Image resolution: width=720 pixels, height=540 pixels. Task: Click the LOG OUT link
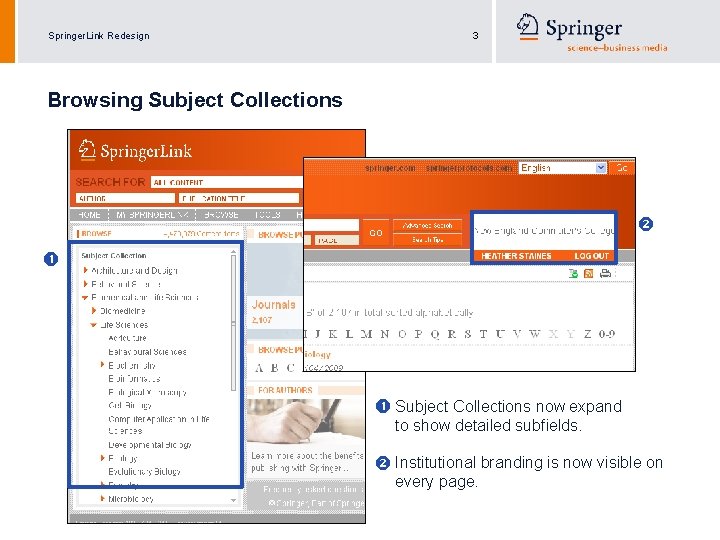coord(591,256)
